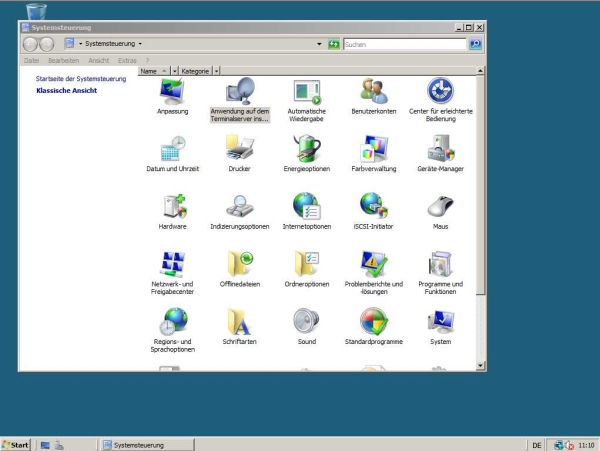Open the Hardware icon
Viewport: 600px width, 451px height.
[172, 212]
